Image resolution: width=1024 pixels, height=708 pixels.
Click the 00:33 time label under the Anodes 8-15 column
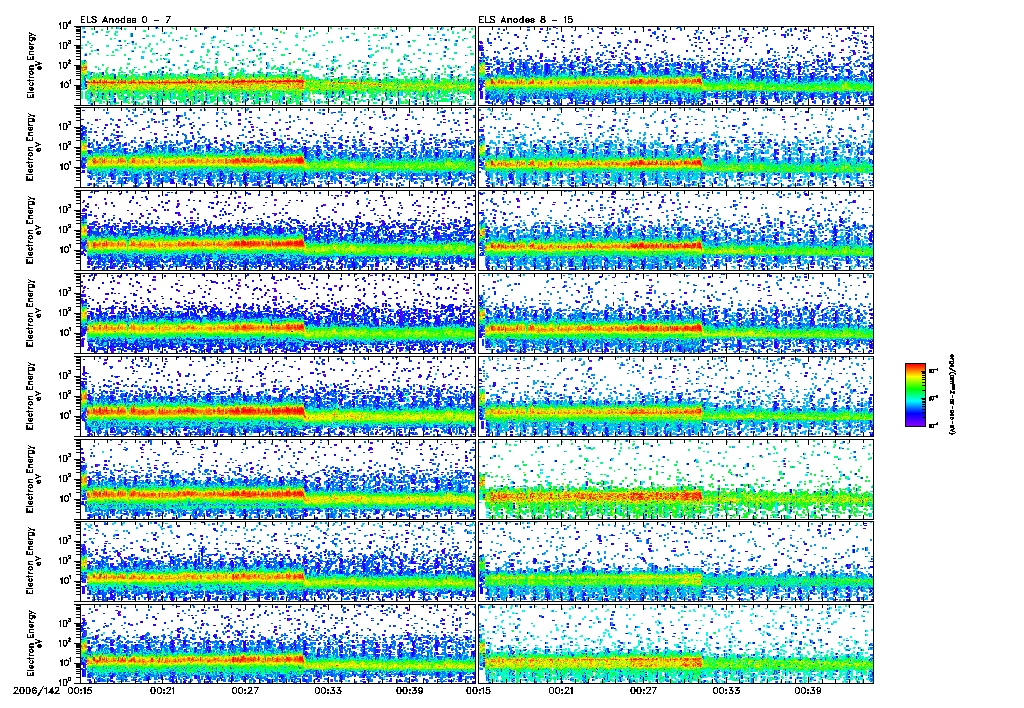(726, 690)
